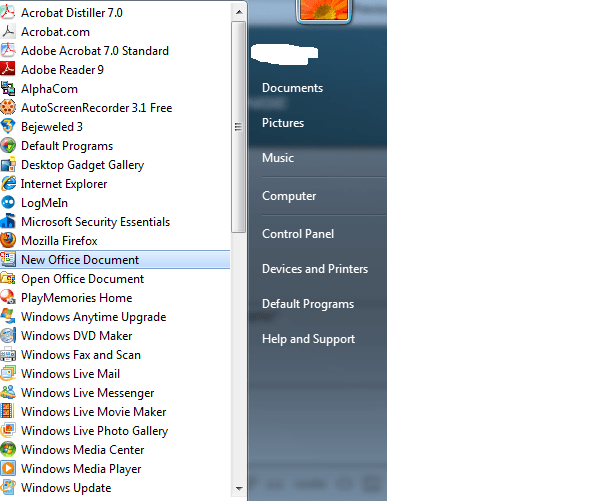Click the Internet Explorer icon
The image size is (614, 501).
8,183
